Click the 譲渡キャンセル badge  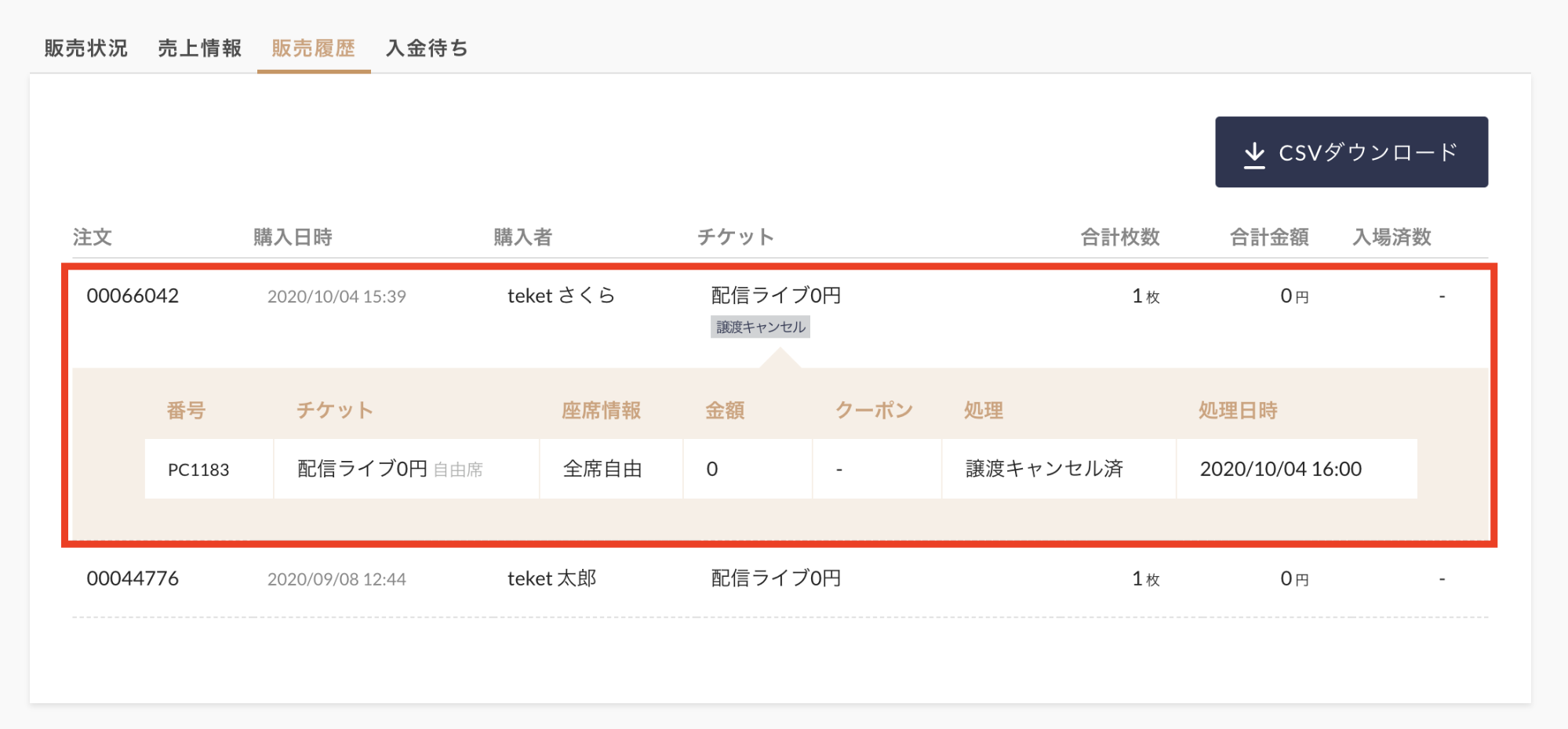pyautogui.click(x=761, y=327)
